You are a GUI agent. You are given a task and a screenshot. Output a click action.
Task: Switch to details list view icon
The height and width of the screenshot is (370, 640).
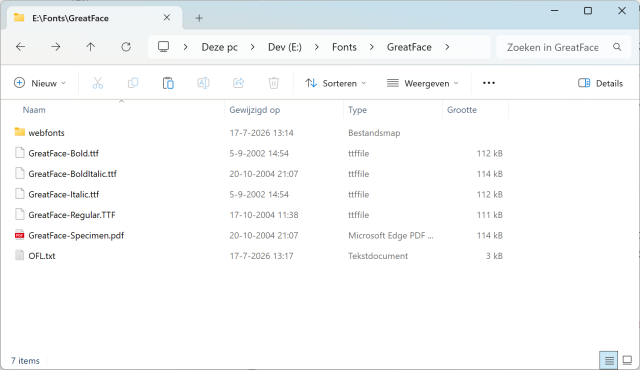[609, 361]
